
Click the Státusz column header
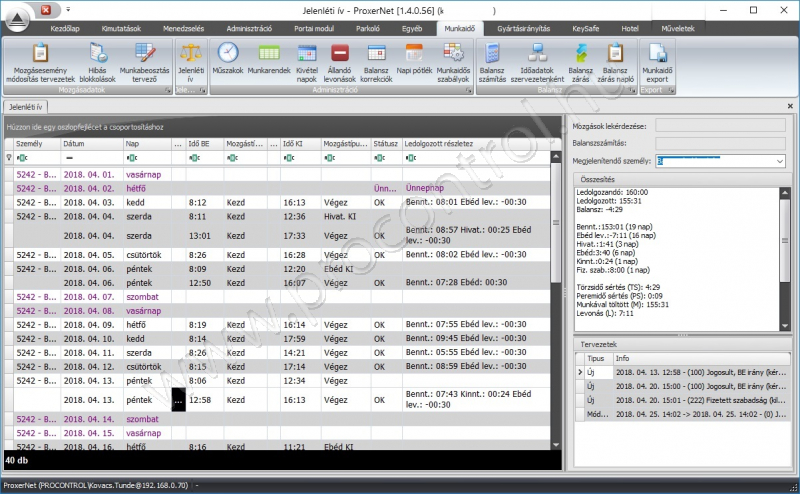tap(385, 144)
